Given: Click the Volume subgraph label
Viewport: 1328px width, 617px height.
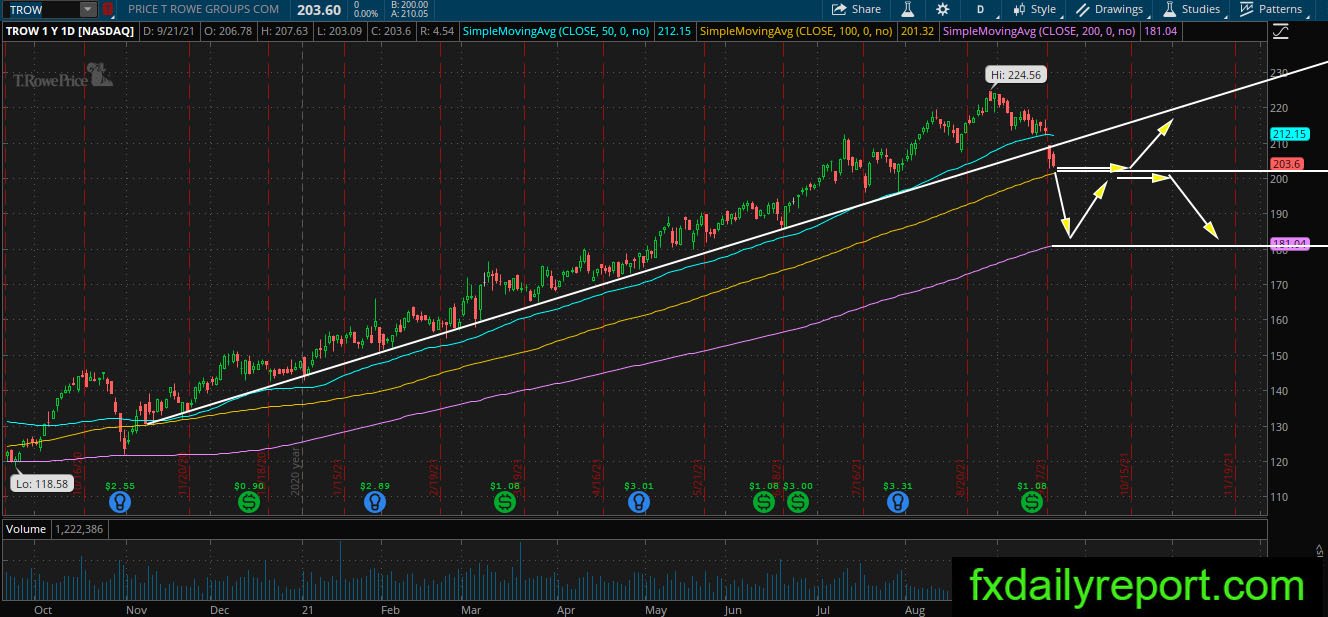Looking at the screenshot, I should click(x=24, y=528).
